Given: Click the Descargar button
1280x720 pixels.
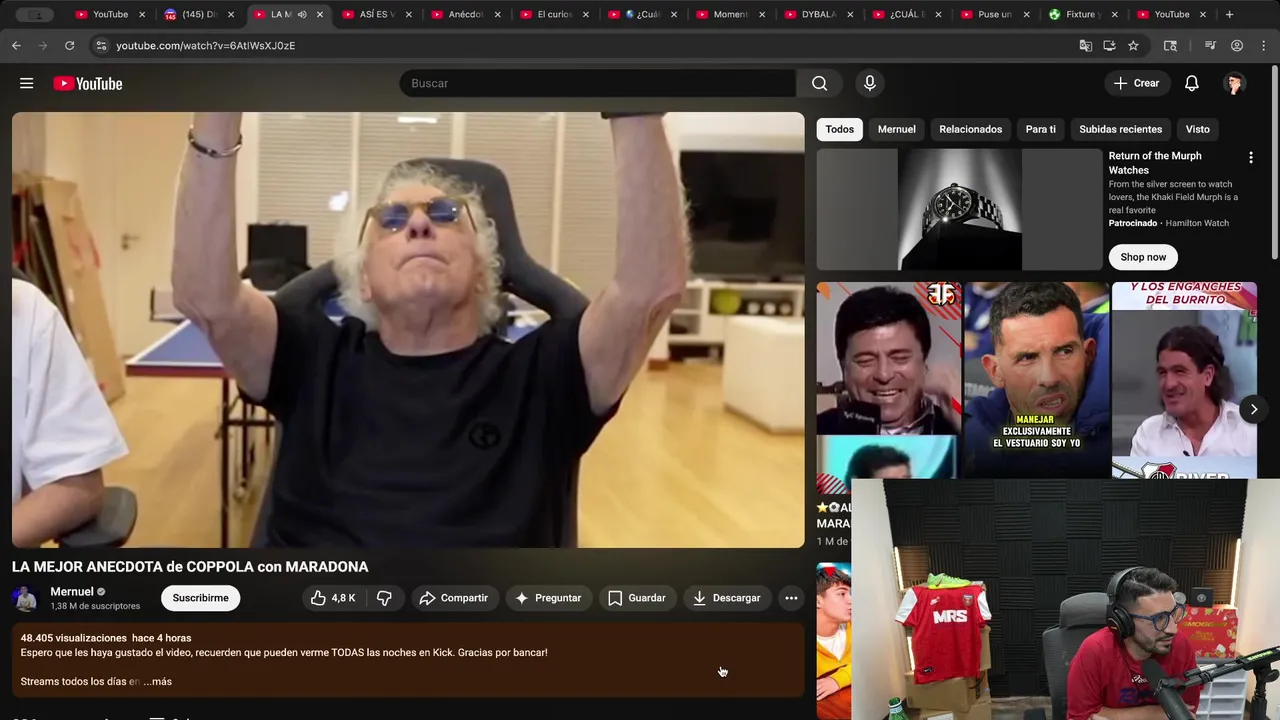Looking at the screenshot, I should [x=727, y=598].
